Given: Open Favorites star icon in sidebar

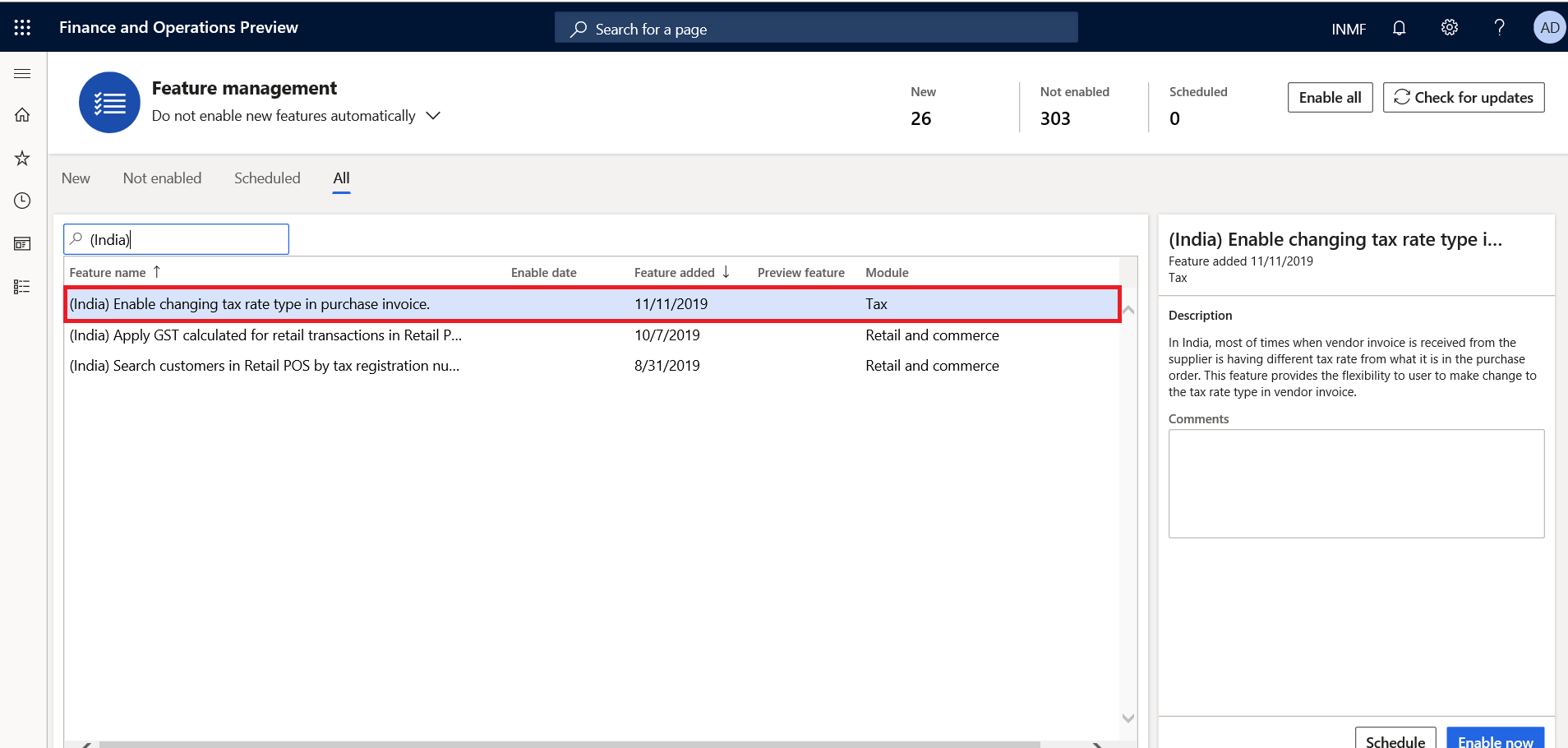Looking at the screenshot, I should click(22, 158).
